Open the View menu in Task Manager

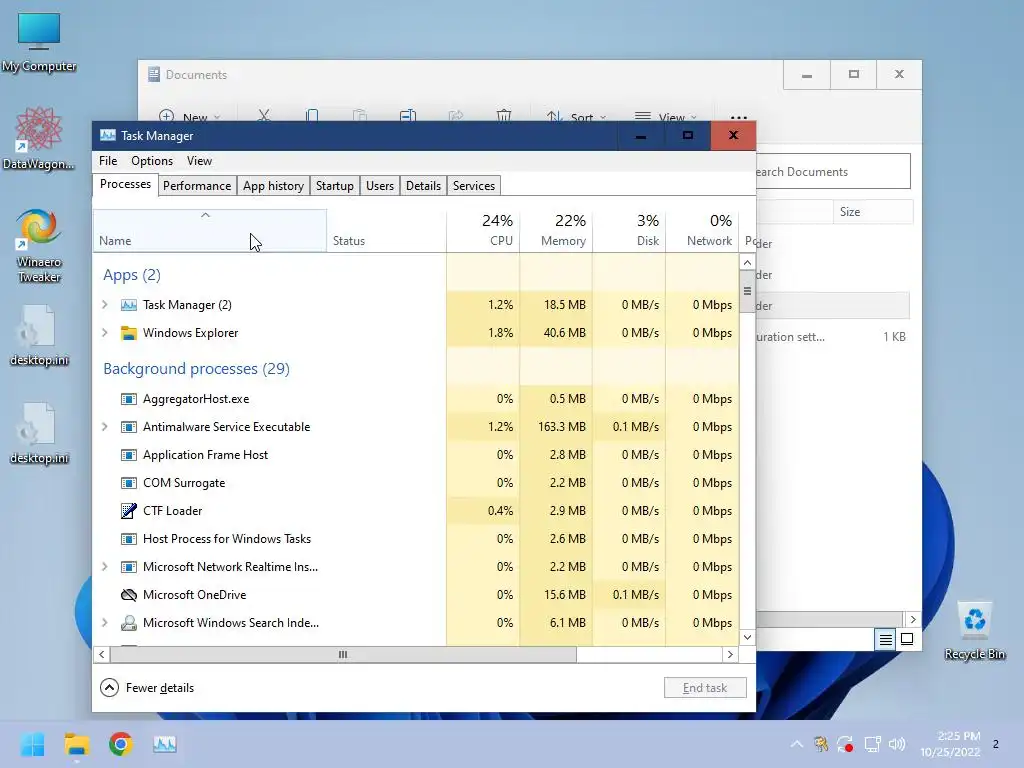click(199, 161)
